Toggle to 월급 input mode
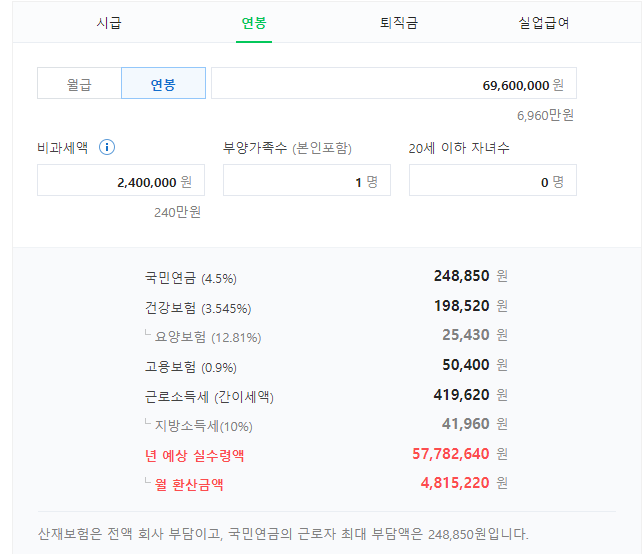Viewport: 643px width, 554px height. coord(79,83)
